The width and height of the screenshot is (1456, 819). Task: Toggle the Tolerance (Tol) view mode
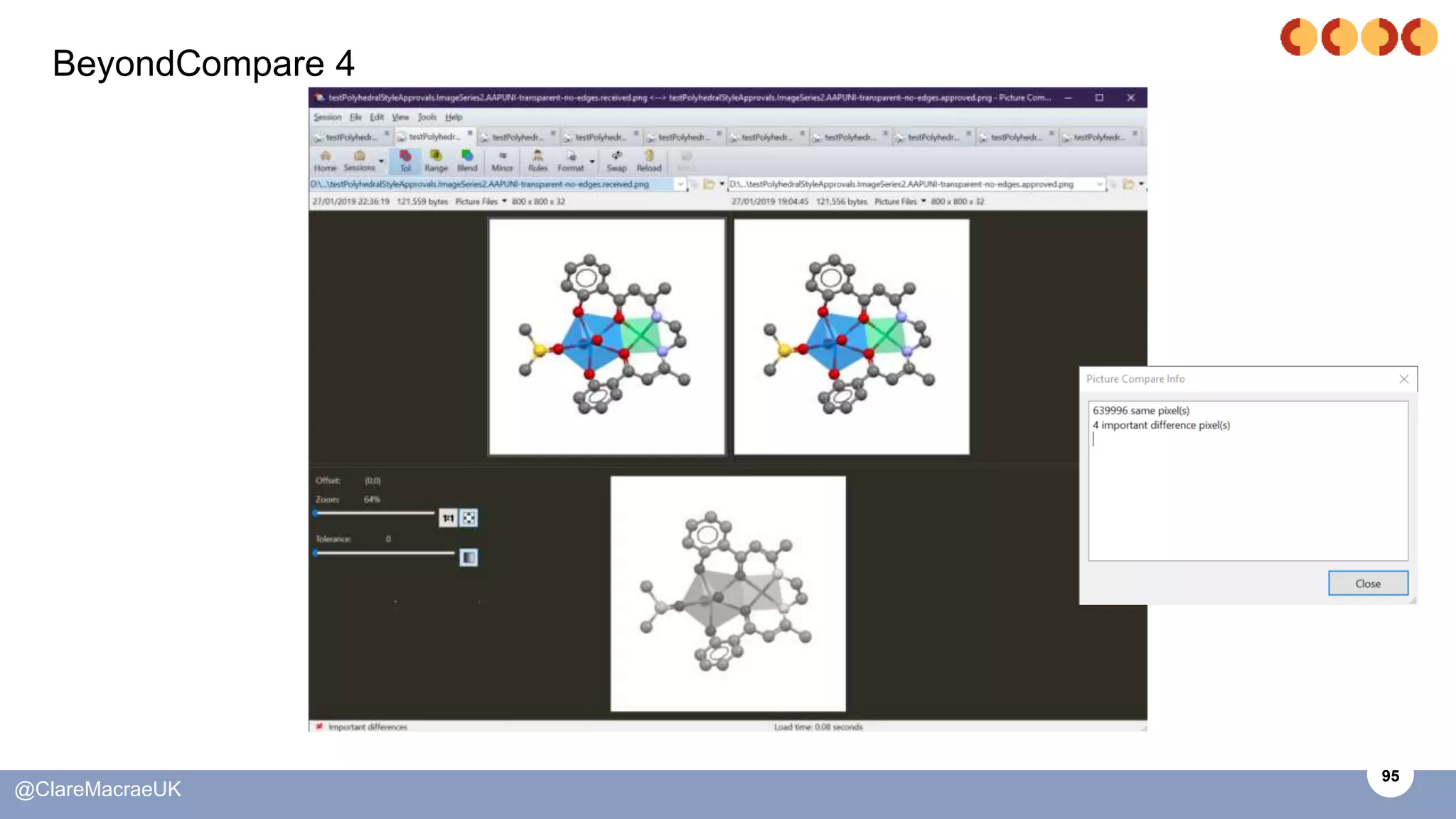(405, 161)
